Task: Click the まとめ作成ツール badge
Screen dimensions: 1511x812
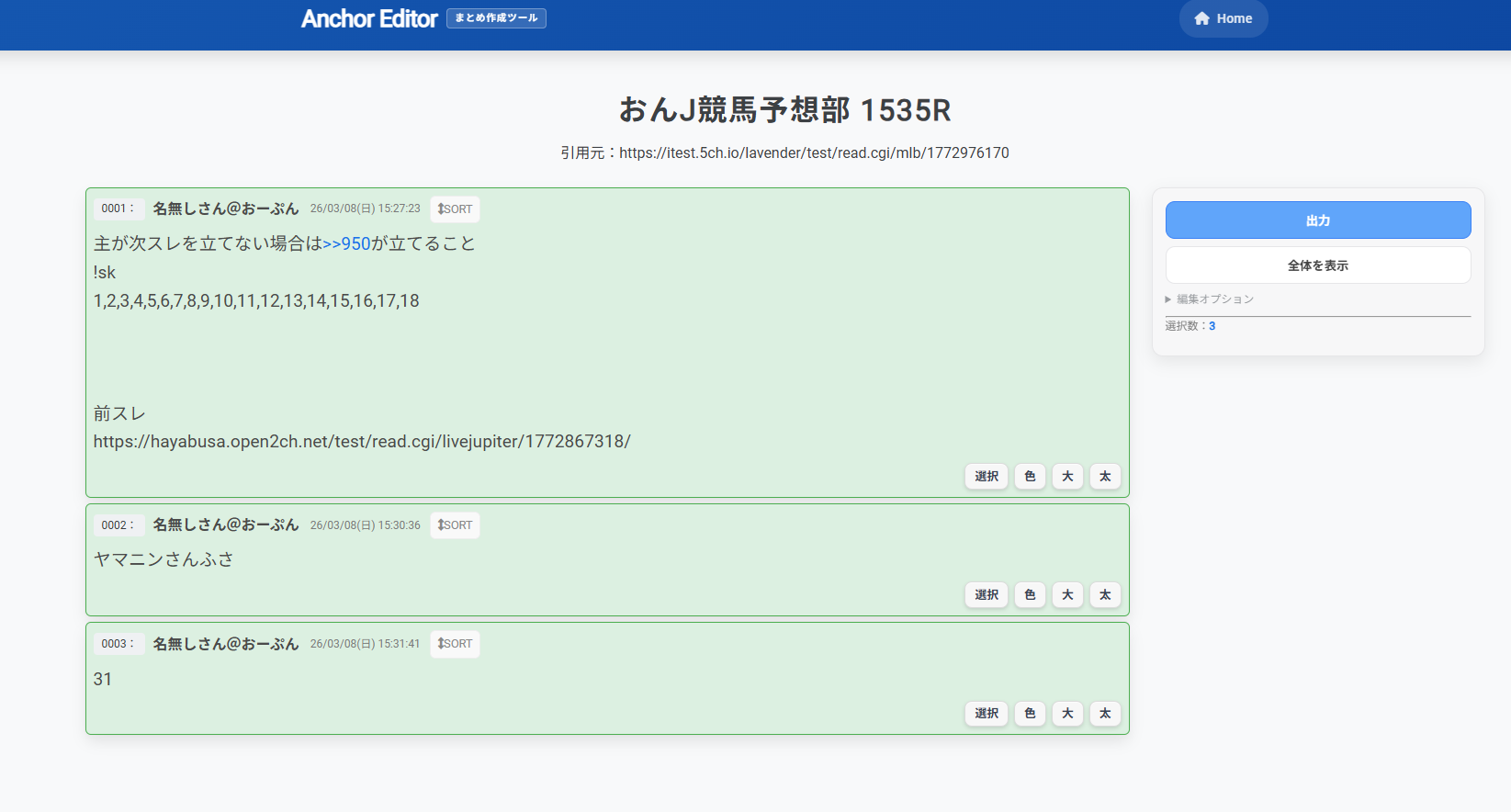Action: pyautogui.click(x=496, y=18)
